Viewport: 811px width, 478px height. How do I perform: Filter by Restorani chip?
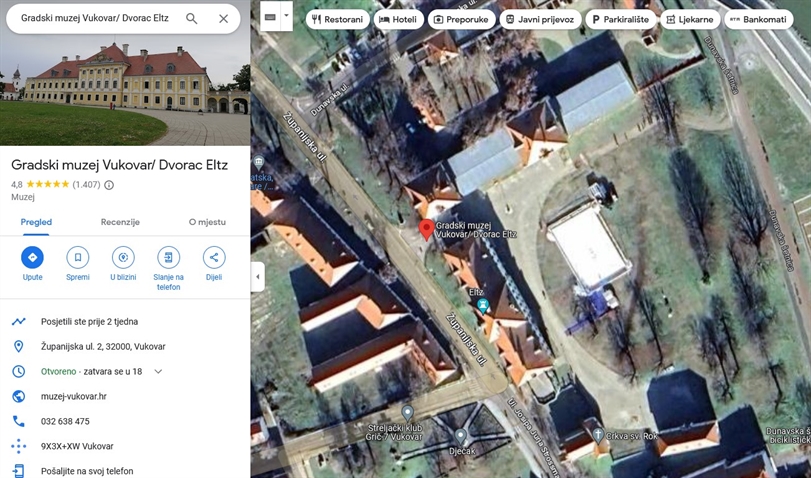coord(338,20)
